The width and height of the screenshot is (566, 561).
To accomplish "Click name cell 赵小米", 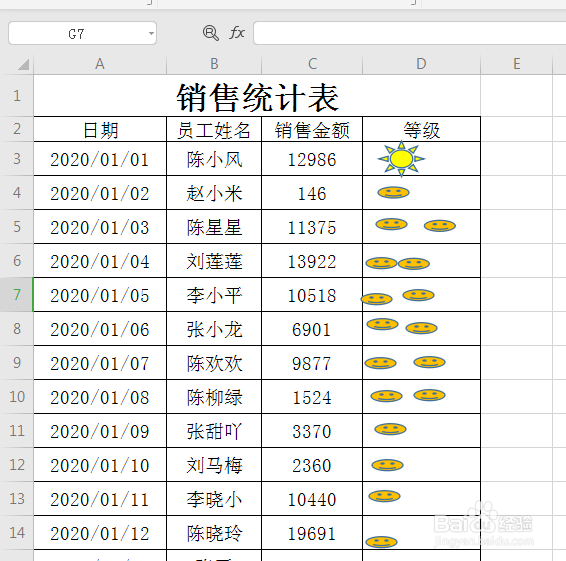I will click(214, 193).
